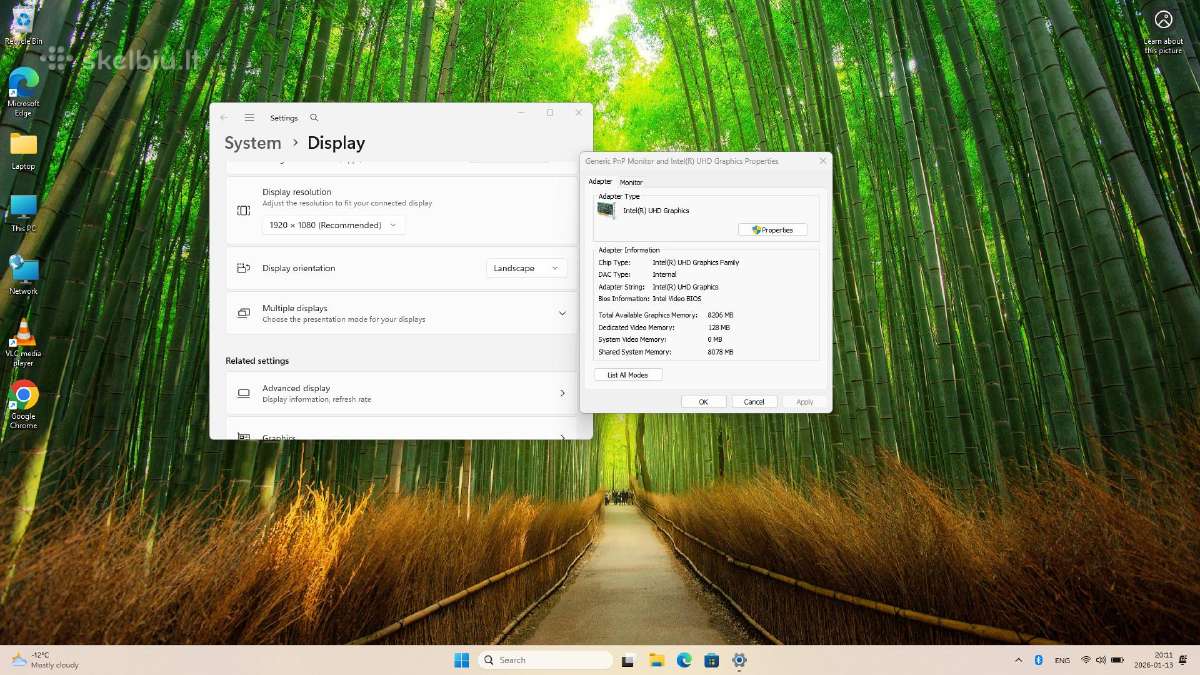Screen dimensions: 1200x675
Task: Click the List All Modes button
Action: 628,375
